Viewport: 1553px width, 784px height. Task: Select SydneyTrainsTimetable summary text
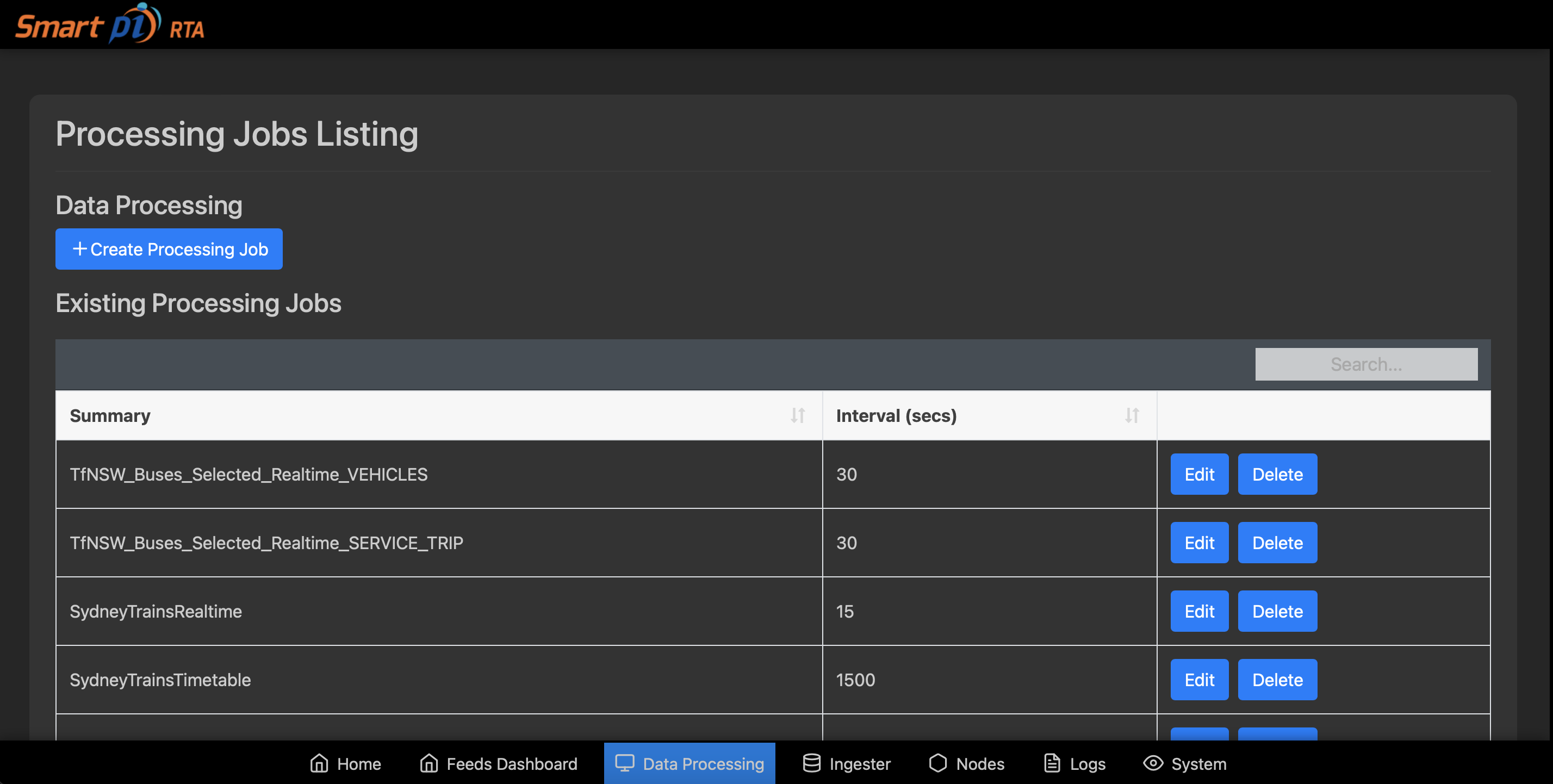(160, 680)
